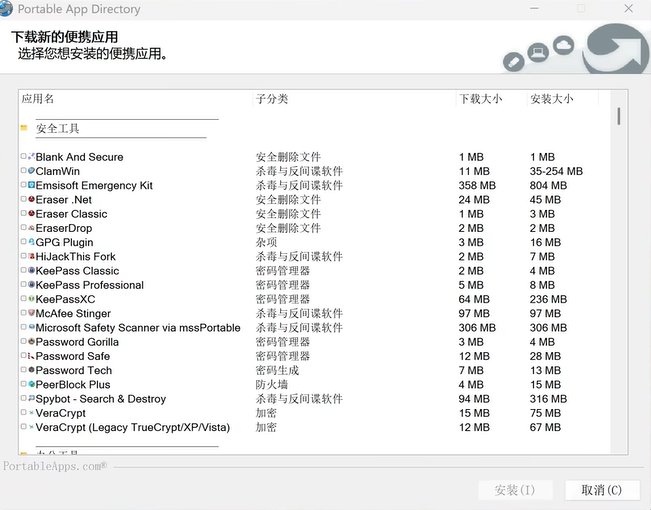Screen dimensions: 651x510
Task: Check the Blank And Secure checkbox
Action: [x=24, y=156]
